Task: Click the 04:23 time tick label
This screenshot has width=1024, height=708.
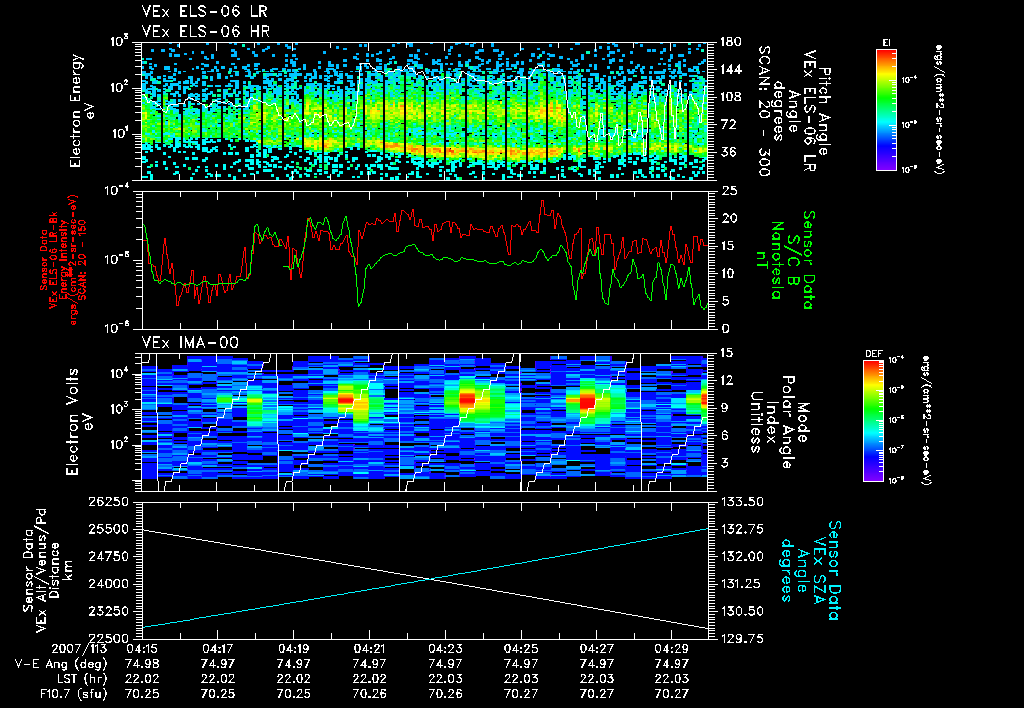Action: tap(445, 650)
